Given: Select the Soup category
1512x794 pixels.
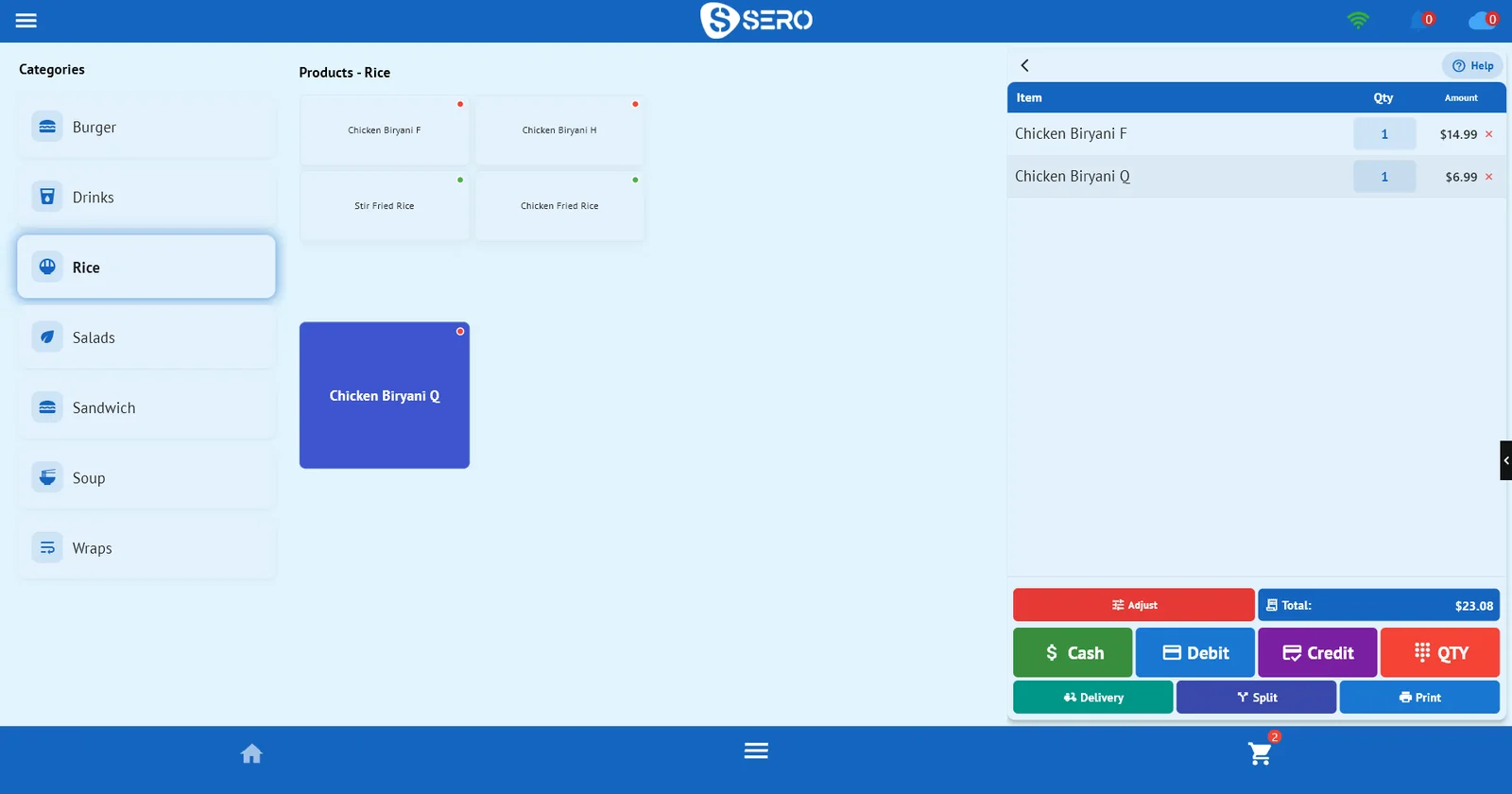Looking at the screenshot, I should coord(146,477).
